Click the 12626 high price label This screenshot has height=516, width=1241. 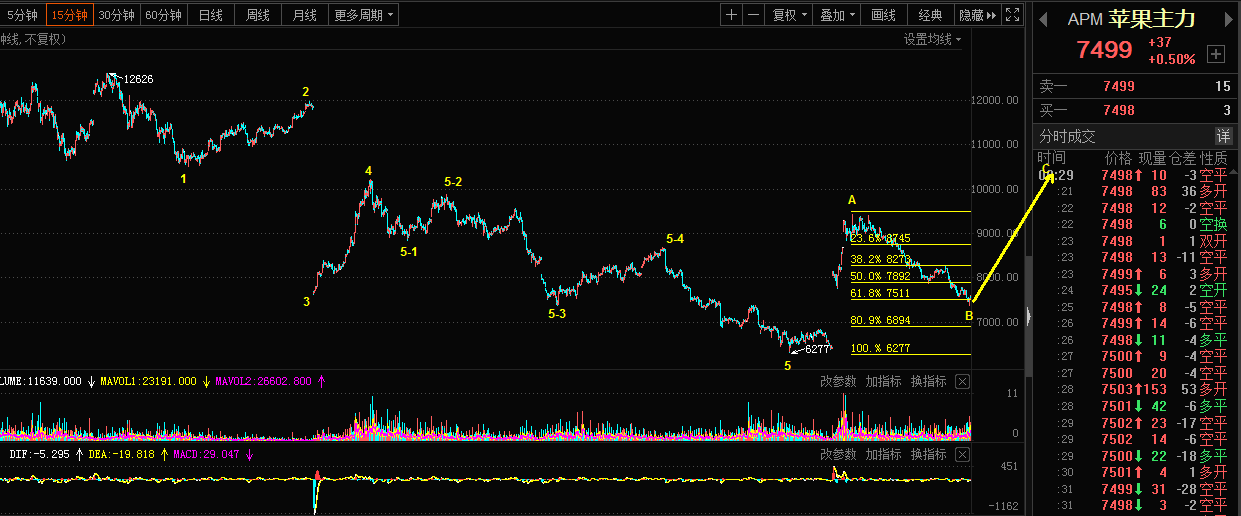138,79
